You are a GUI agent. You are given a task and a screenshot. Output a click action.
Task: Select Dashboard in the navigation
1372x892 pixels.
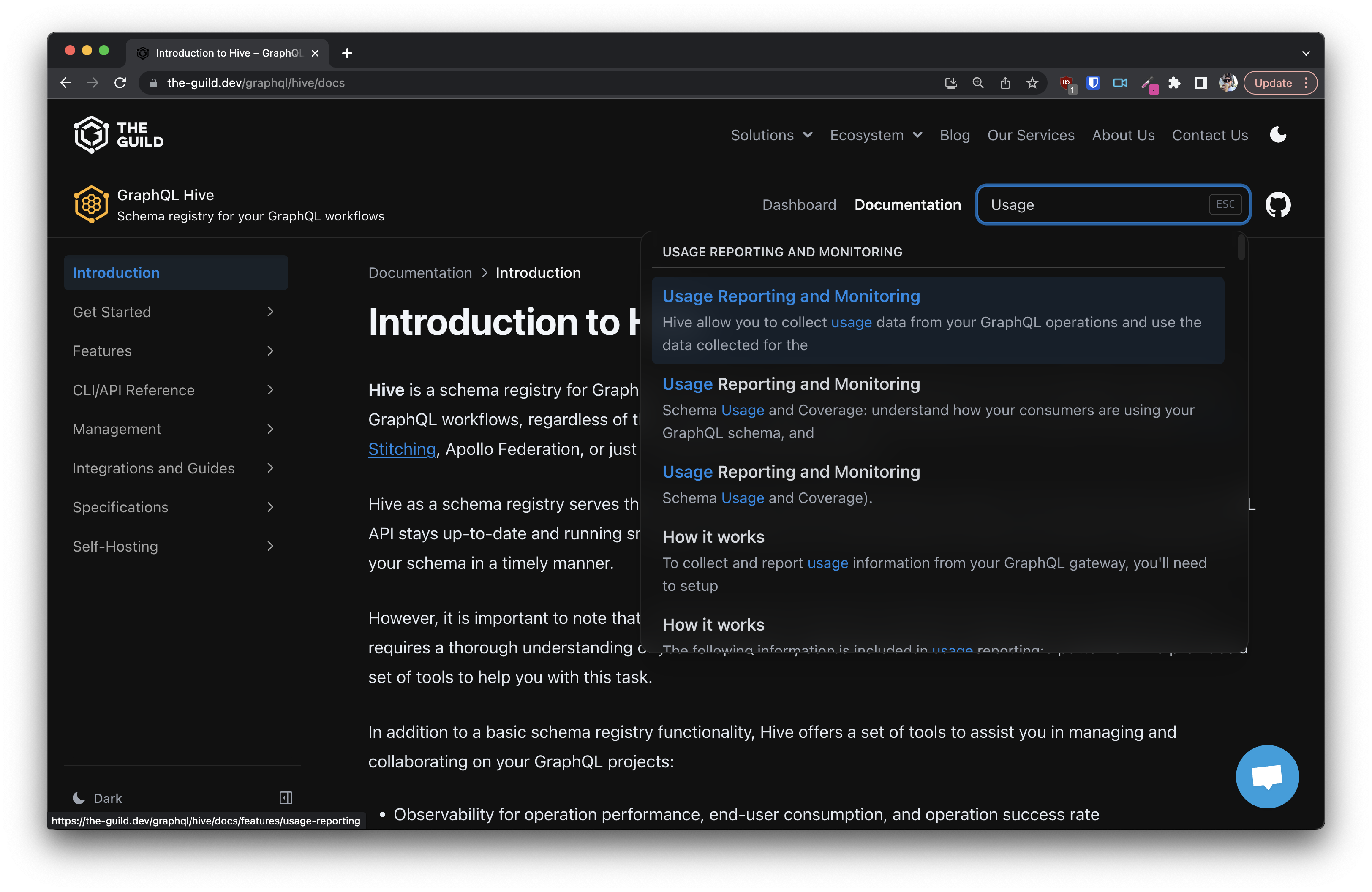[799, 204]
